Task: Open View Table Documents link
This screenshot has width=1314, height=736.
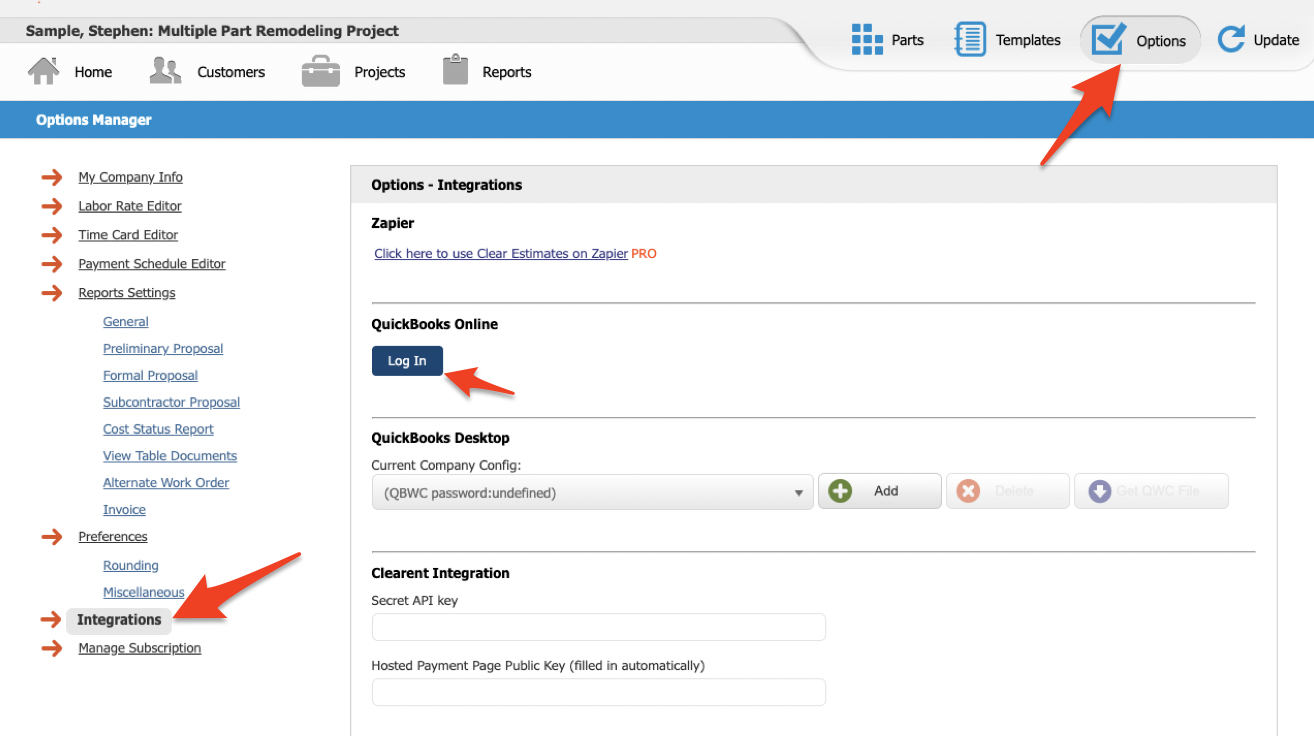Action: tap(170, 456)
